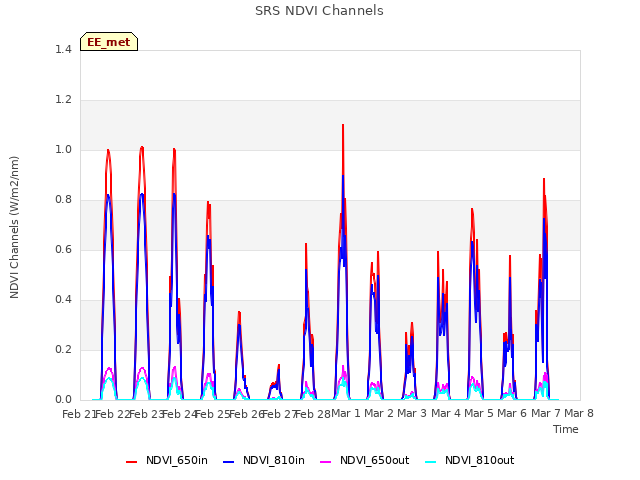640x480 pixels.
Task: Click the red peak at Feb 23
Action: click(x=142, y=147)
